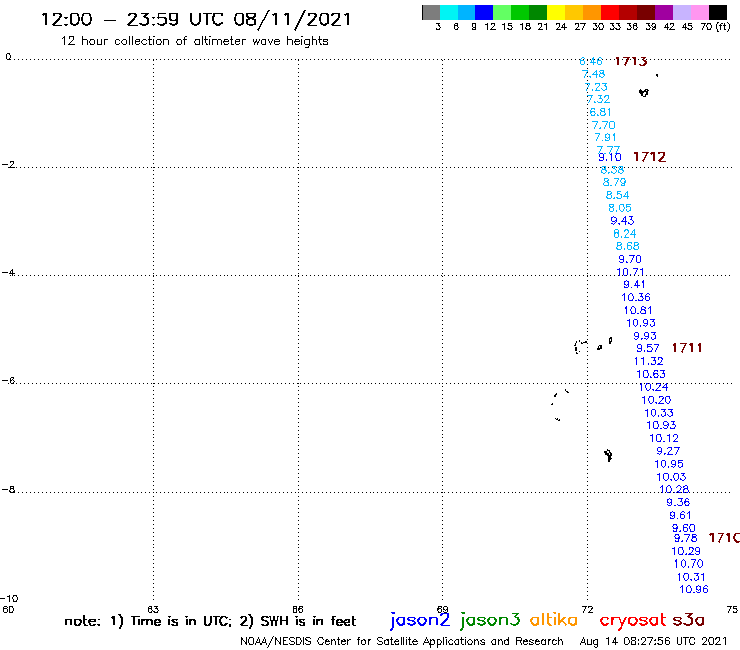Select the 7.23 wave height value
740x650 pixels.
[596, 87]
